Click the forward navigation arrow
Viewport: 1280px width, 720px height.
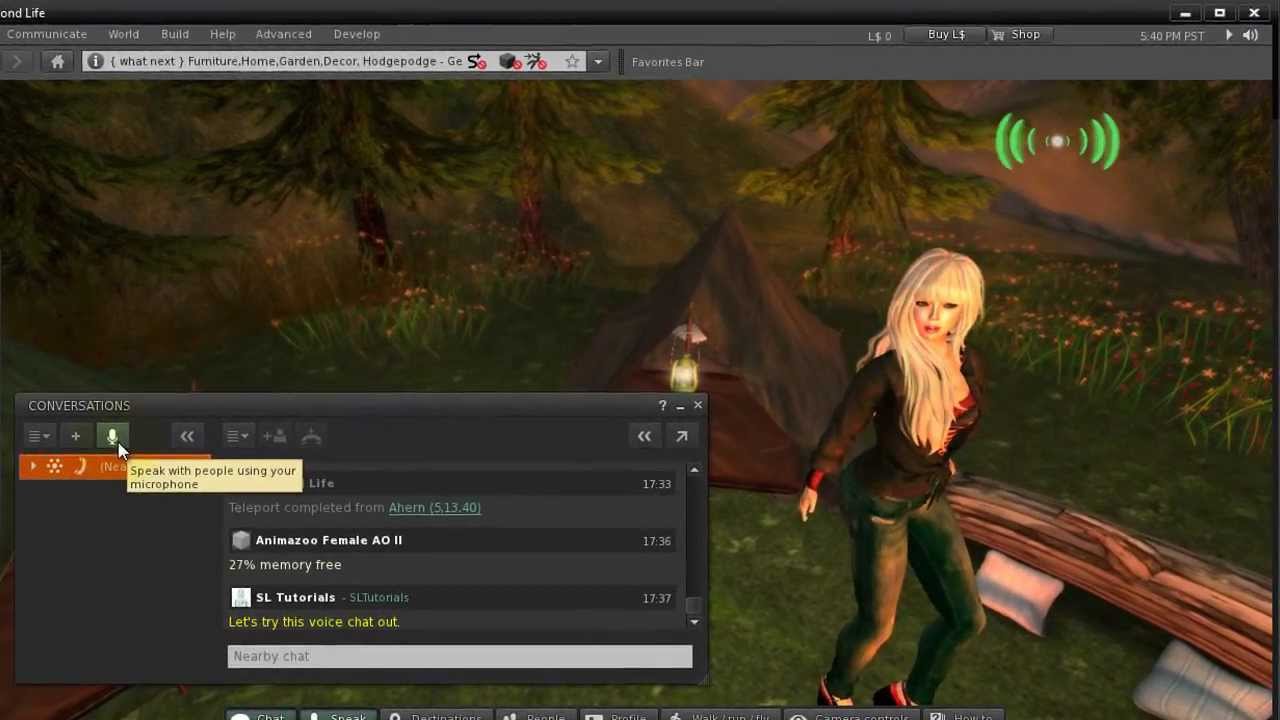[17, 62]
